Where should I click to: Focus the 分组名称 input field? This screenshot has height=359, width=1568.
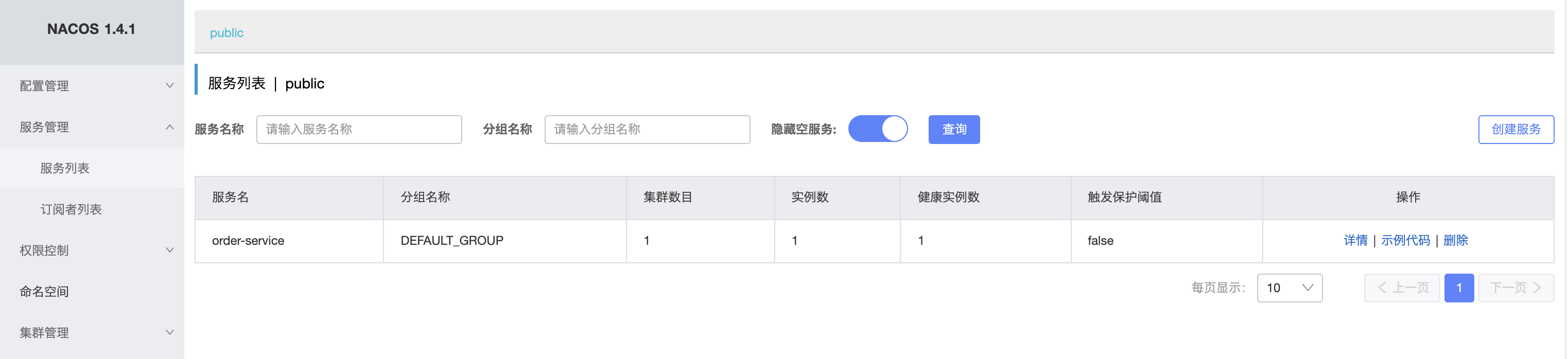point(647,129)
